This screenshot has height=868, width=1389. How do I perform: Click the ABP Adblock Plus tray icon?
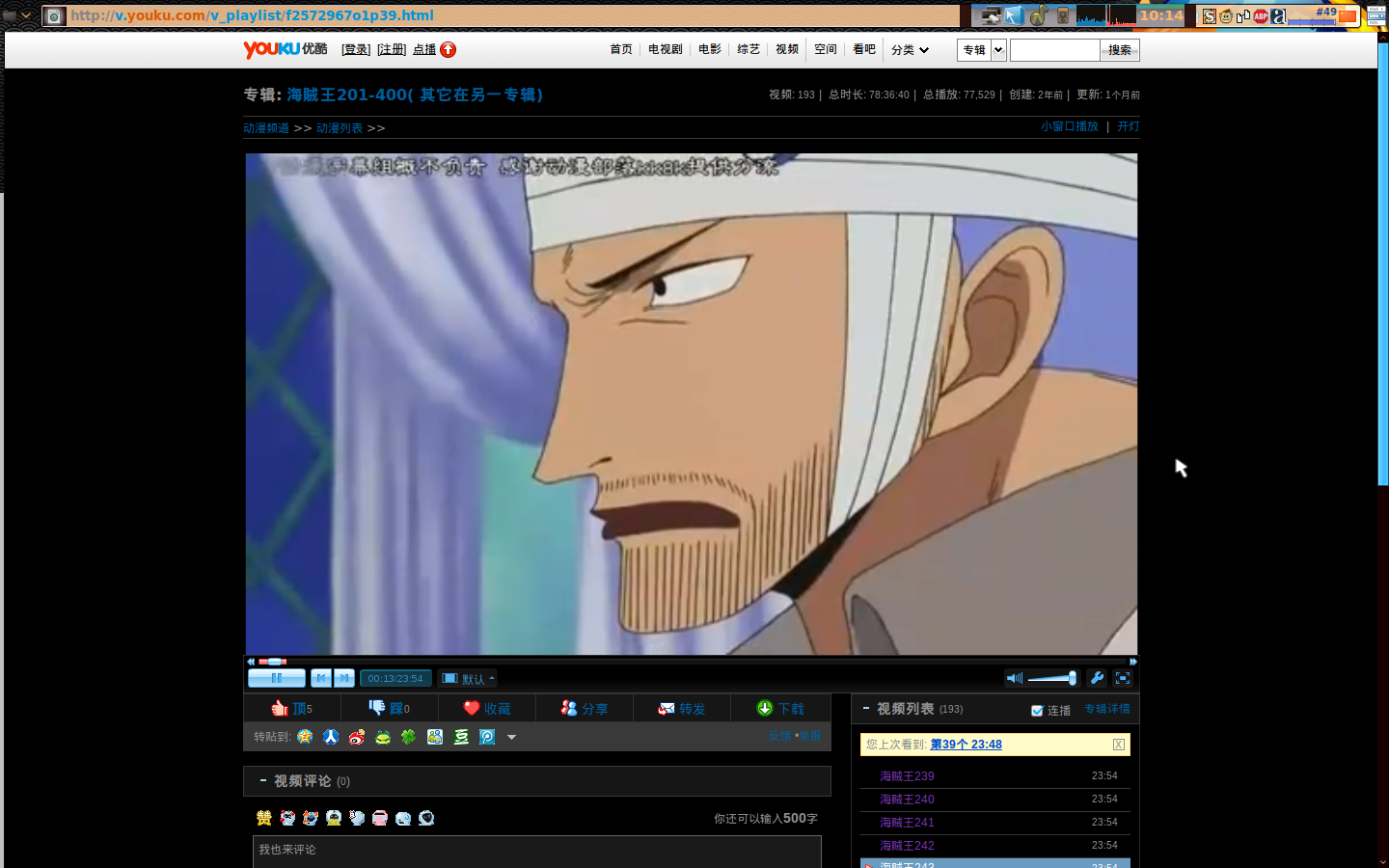pos(1261,16)
